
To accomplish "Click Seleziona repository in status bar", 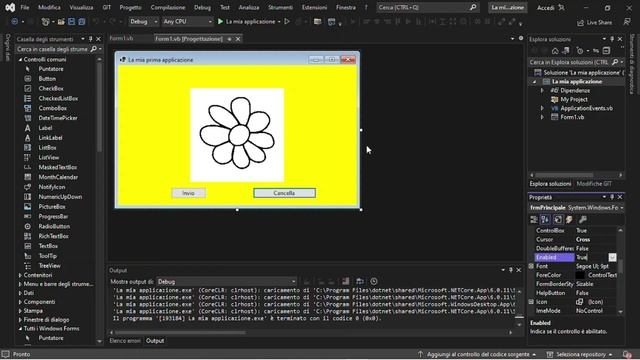I will click(x=580, y=354).
